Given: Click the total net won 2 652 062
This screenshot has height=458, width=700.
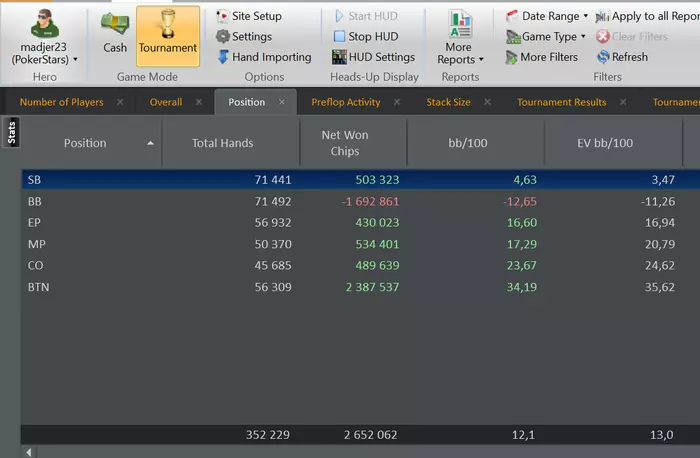Looking at the screenshot, I should [370, 435].
